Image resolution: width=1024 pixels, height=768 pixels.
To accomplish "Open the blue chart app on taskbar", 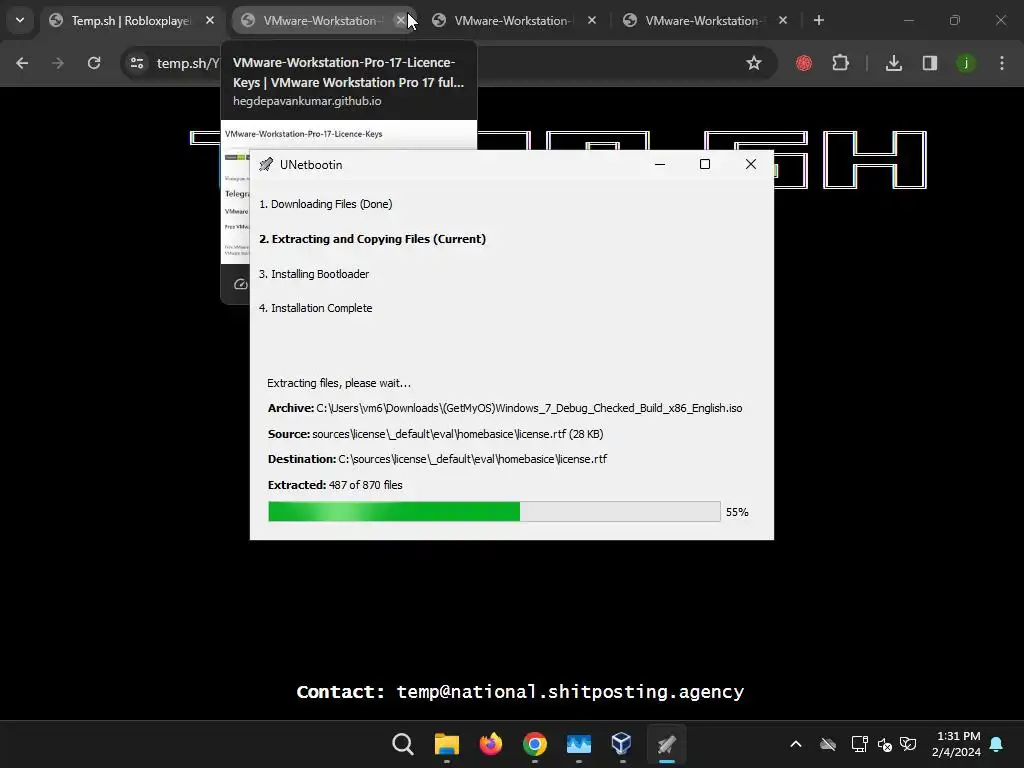I will (579, 744).
